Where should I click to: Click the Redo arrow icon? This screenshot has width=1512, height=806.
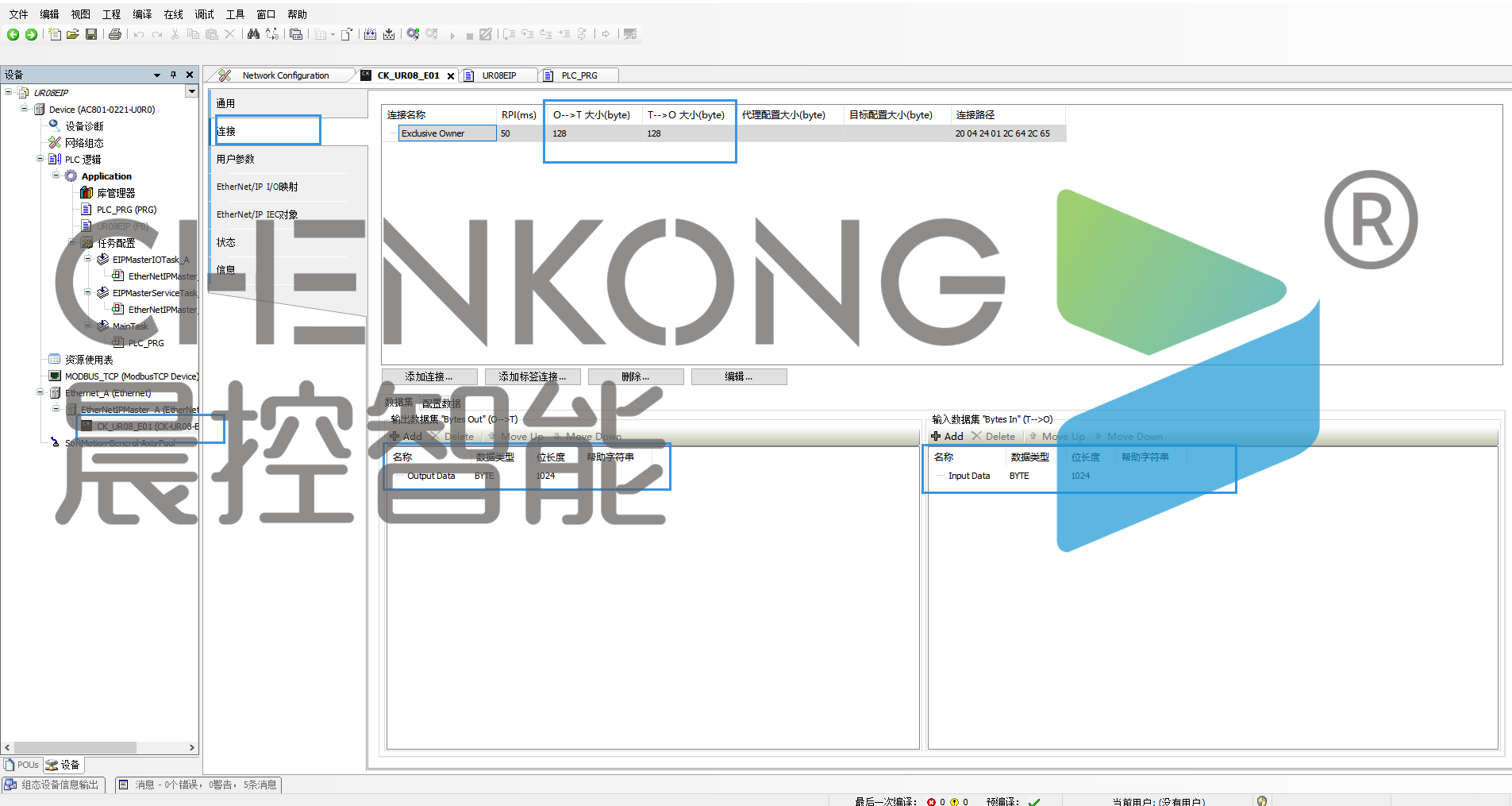[x=157, y=34]
